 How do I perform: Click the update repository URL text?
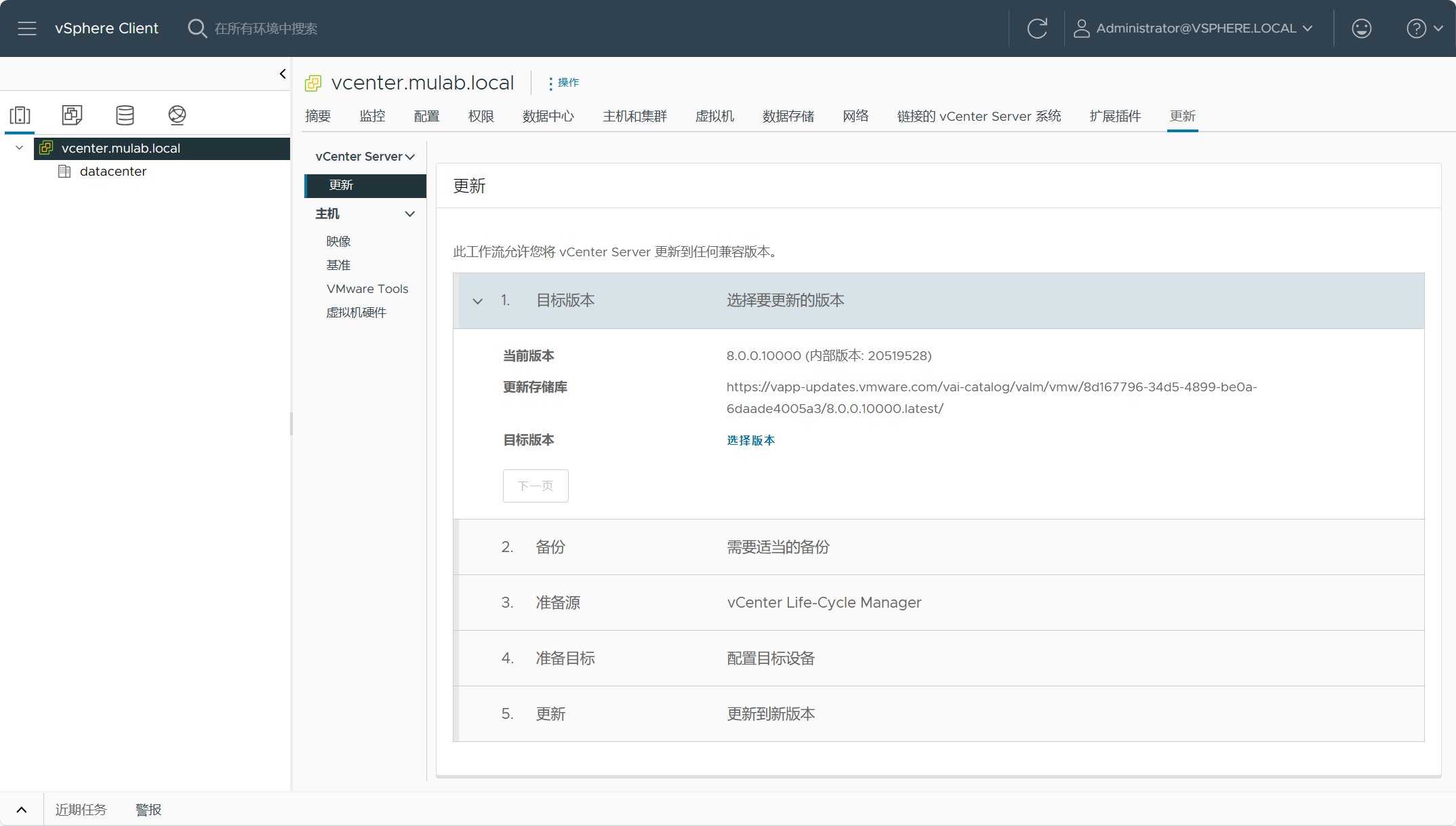[x=992, y=397]
